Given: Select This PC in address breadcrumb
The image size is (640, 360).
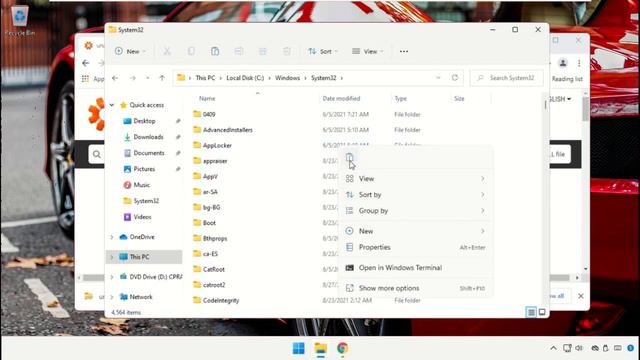Looking at the screenshot, I should tap(205, 78).
